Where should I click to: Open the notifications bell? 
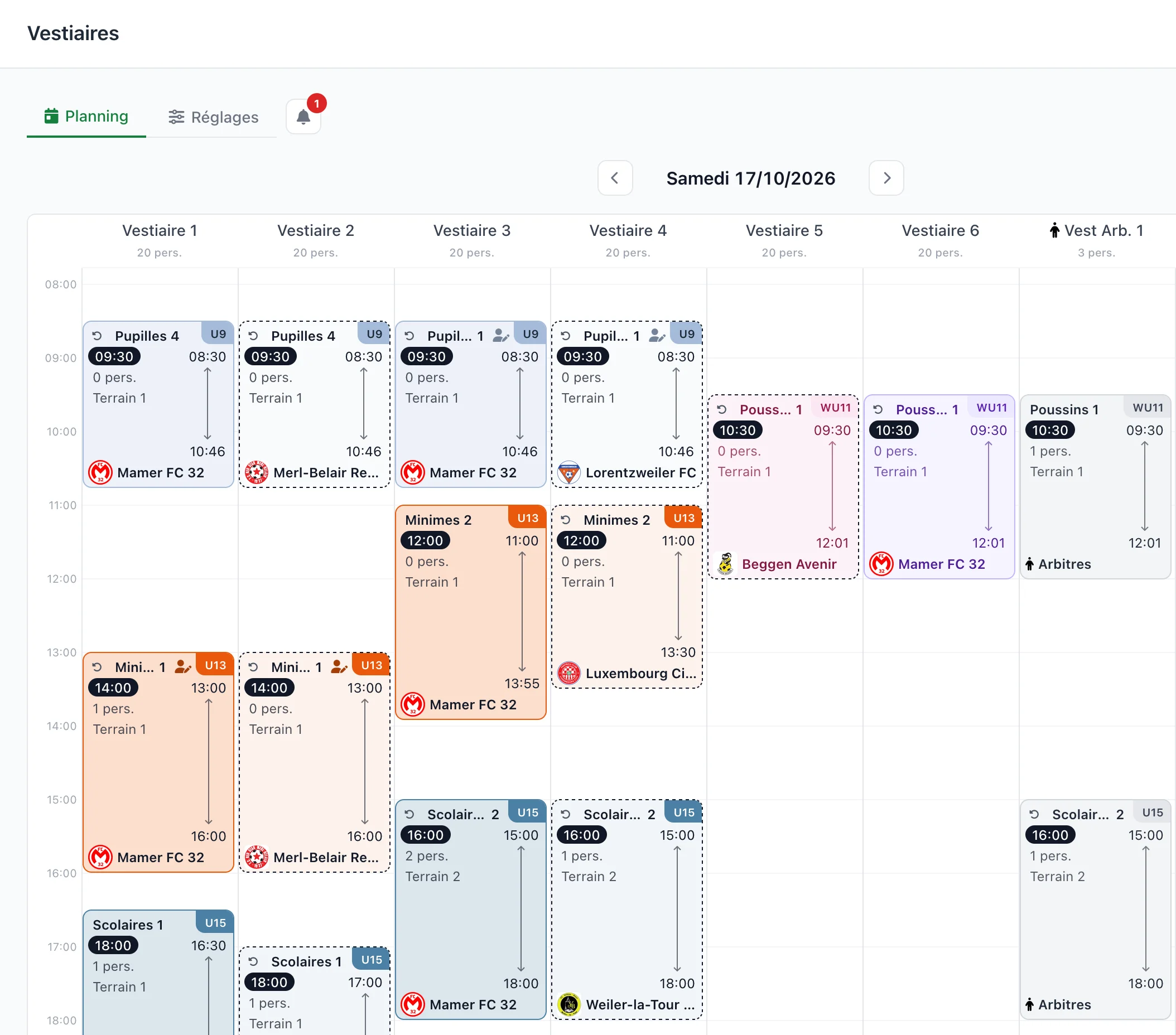pos(303,117)
